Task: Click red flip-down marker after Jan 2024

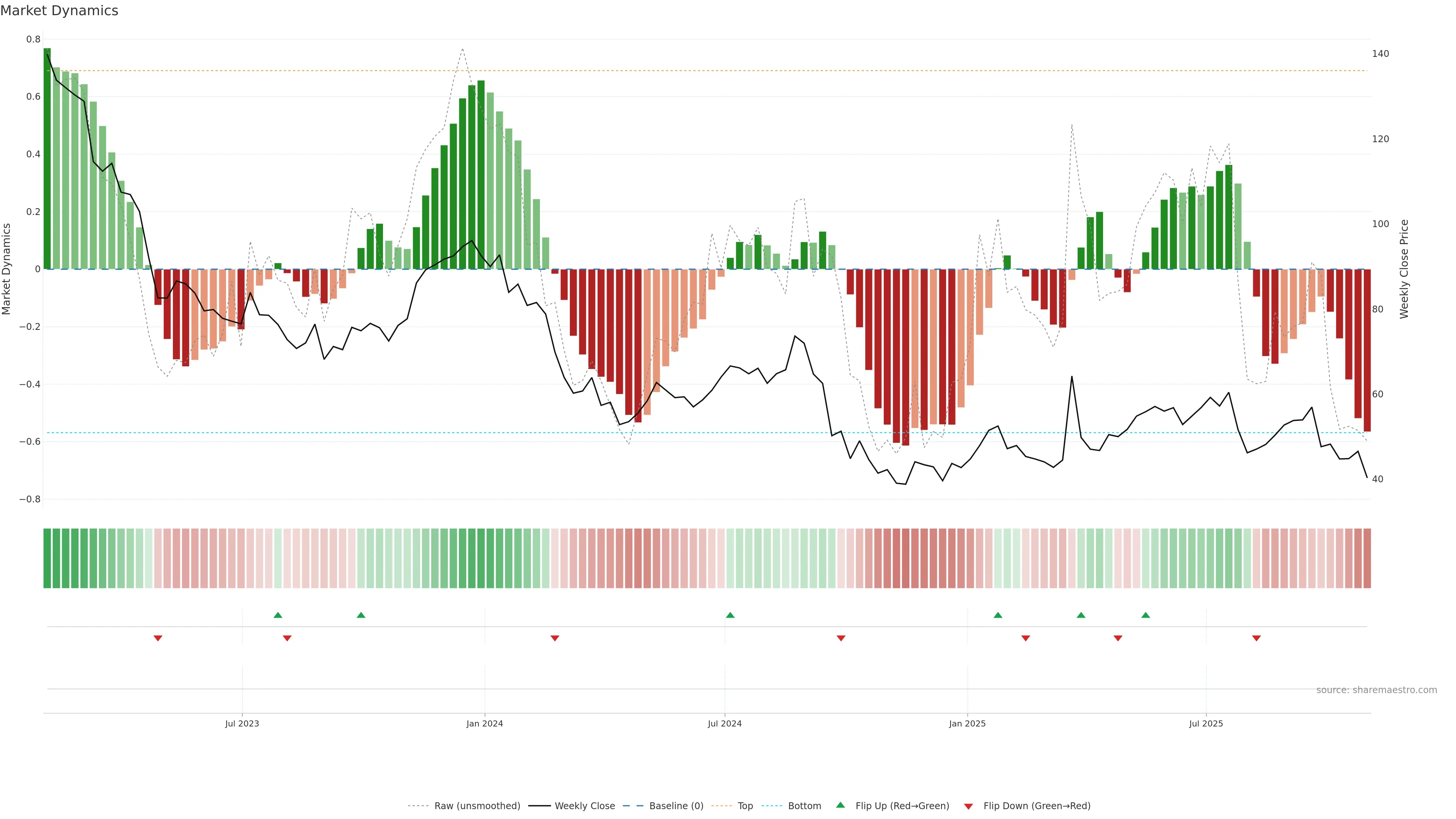Action: coord(554,638)
